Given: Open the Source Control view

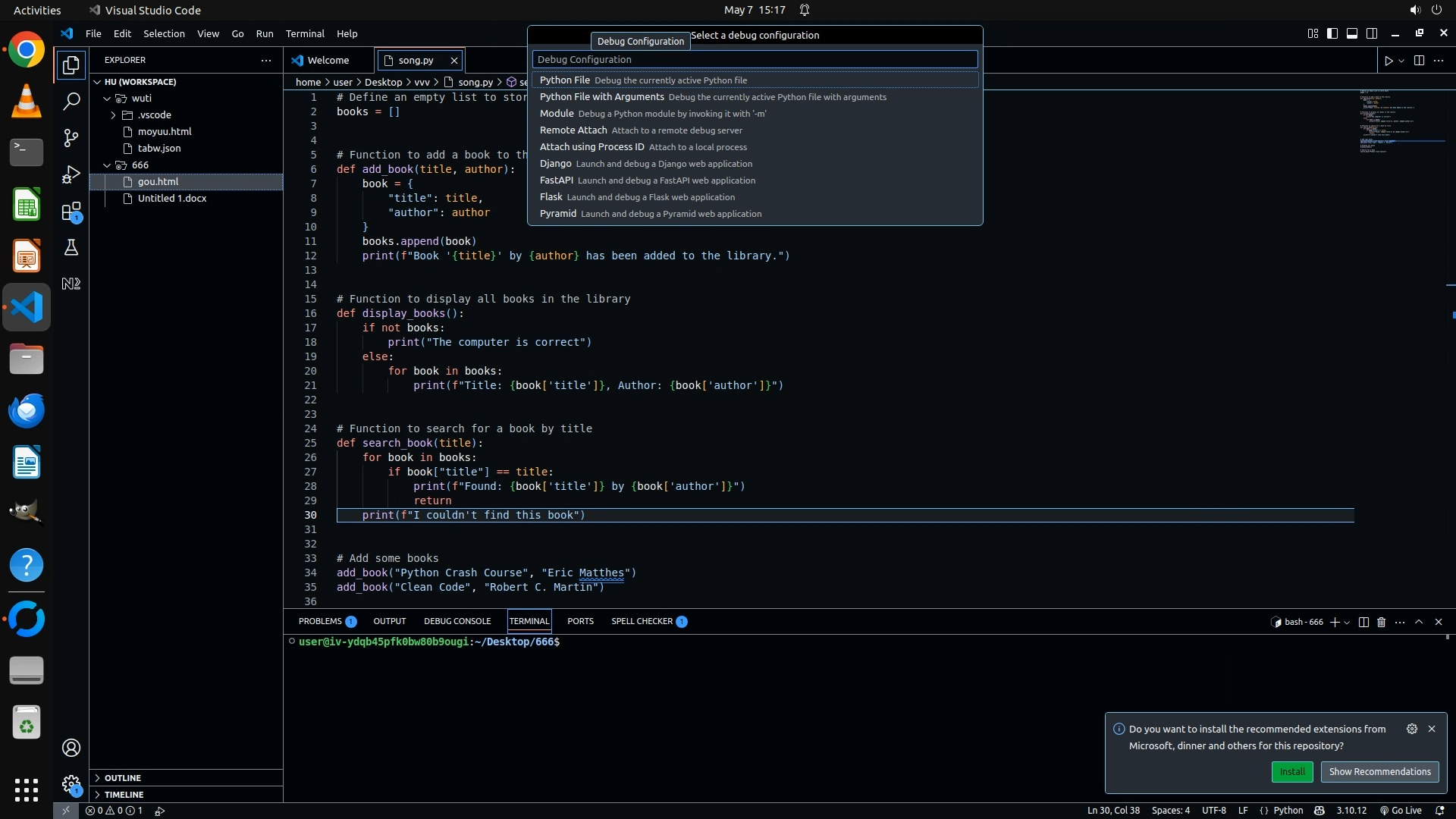Looking at the screenshot, I should pyautogui.click(x=71, y=138).
